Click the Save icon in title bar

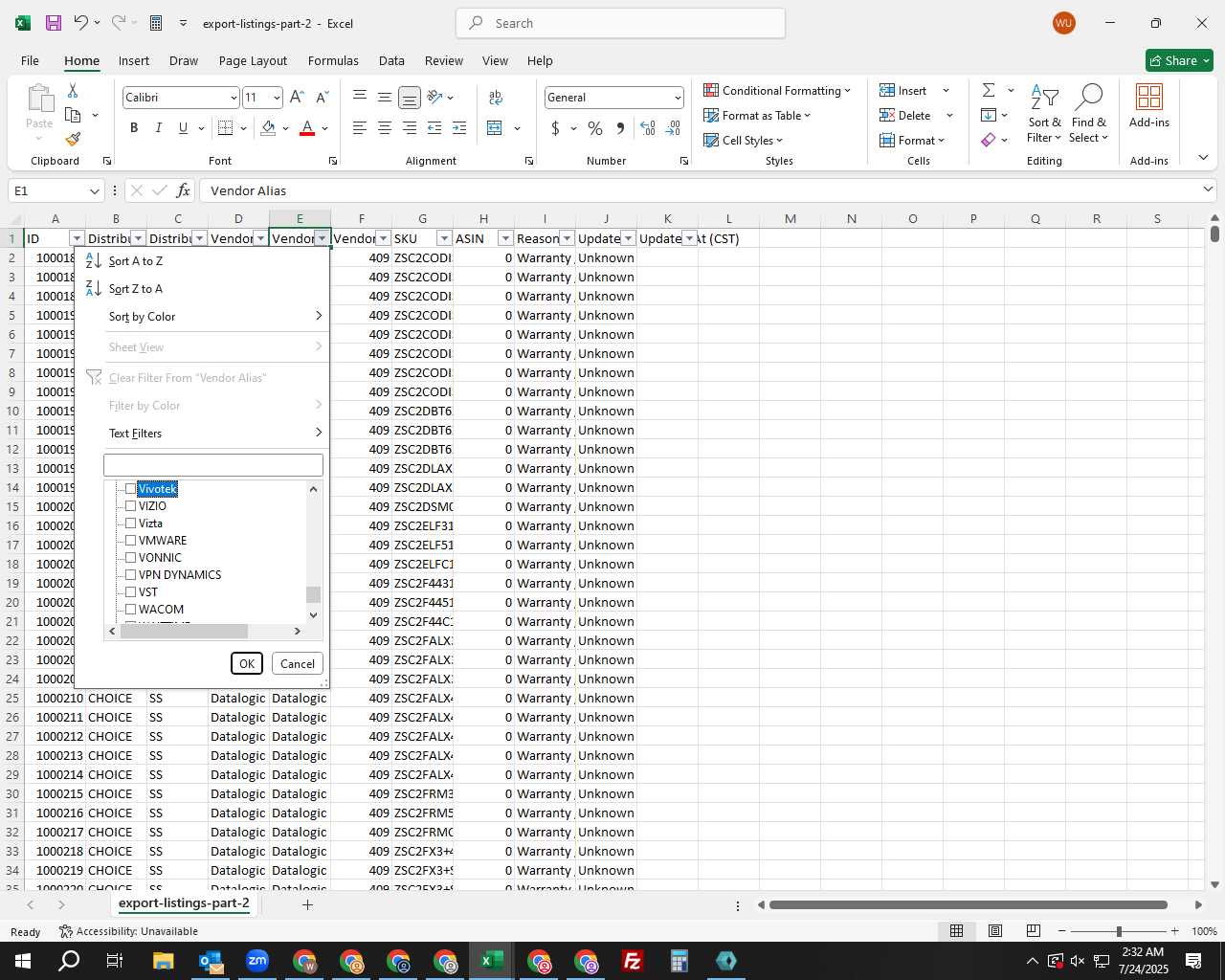coord(54,23)
